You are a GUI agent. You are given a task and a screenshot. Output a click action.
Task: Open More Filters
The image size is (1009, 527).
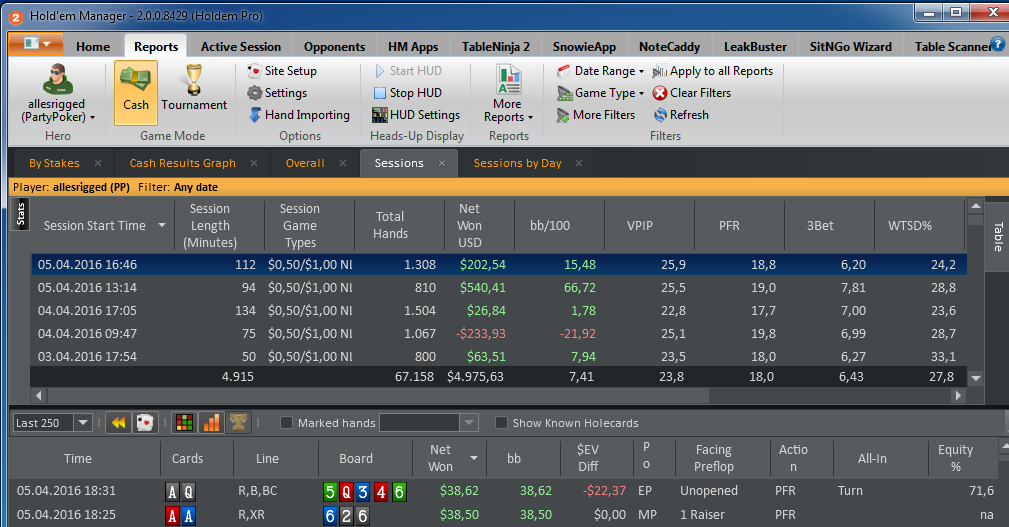pyautogui.click(x=596, y=115)
